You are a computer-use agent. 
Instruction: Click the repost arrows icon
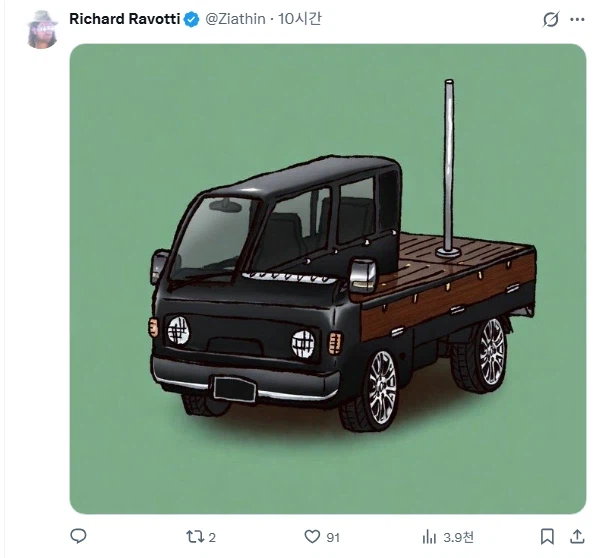[x=195, y=536]
